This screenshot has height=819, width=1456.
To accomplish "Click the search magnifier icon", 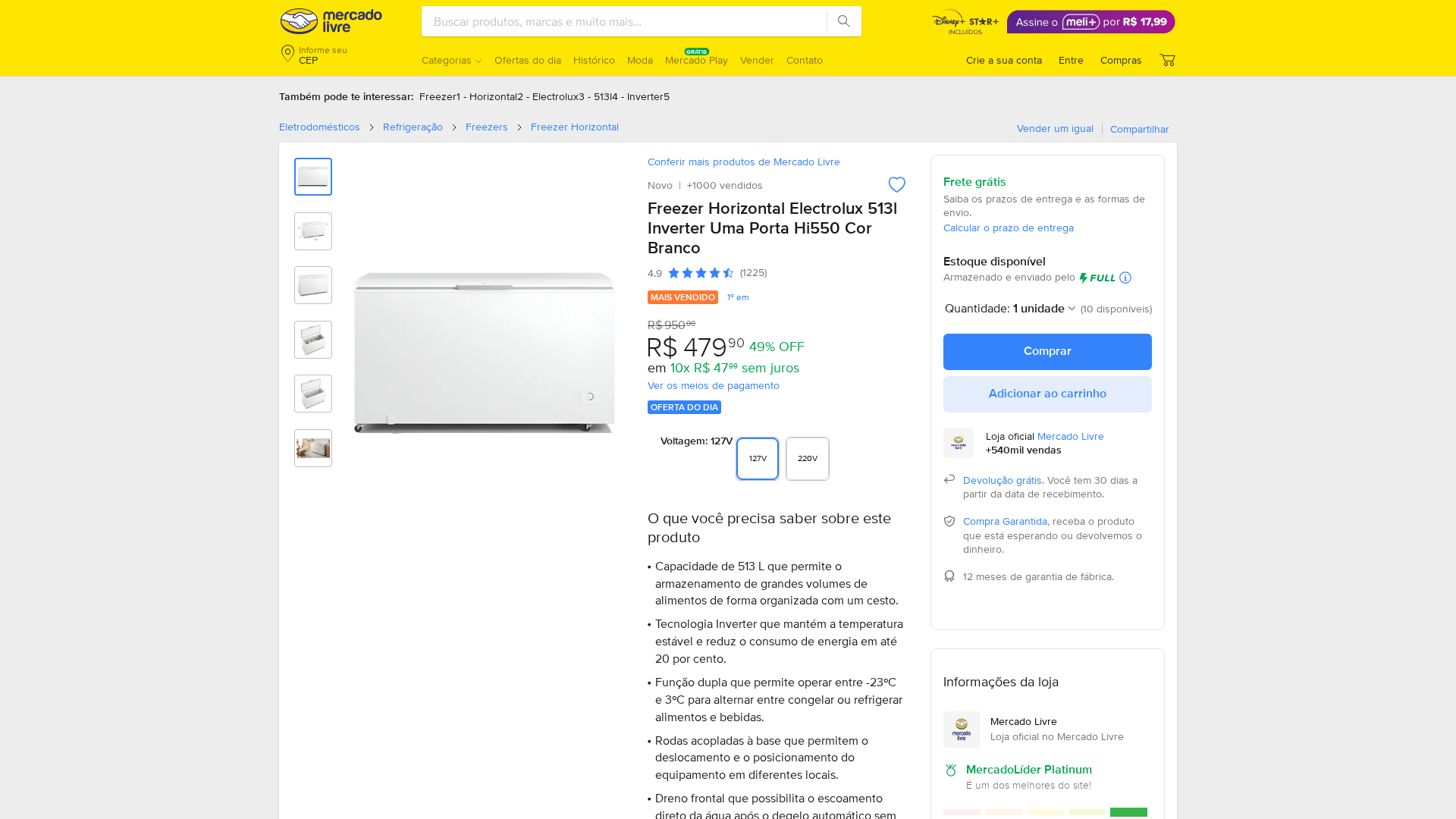I will pyautogui.click(x=844, y=21).
